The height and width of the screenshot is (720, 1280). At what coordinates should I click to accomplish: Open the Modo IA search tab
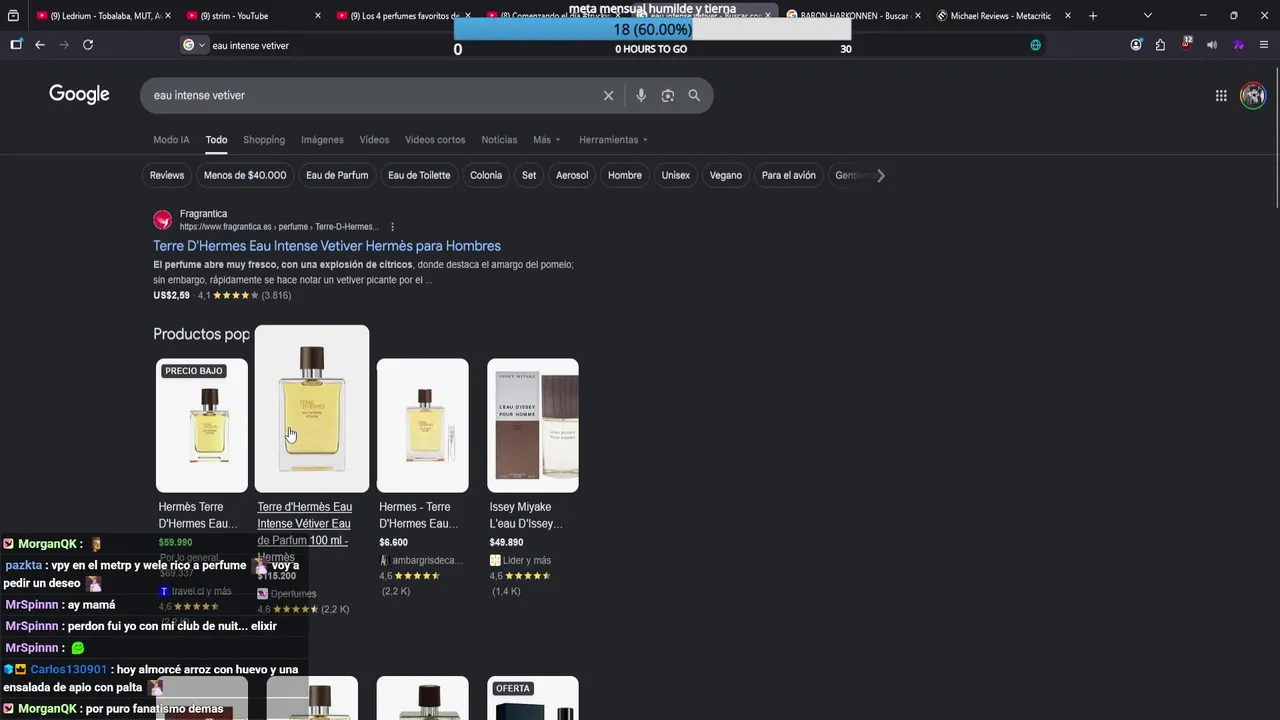click(171, 140)
